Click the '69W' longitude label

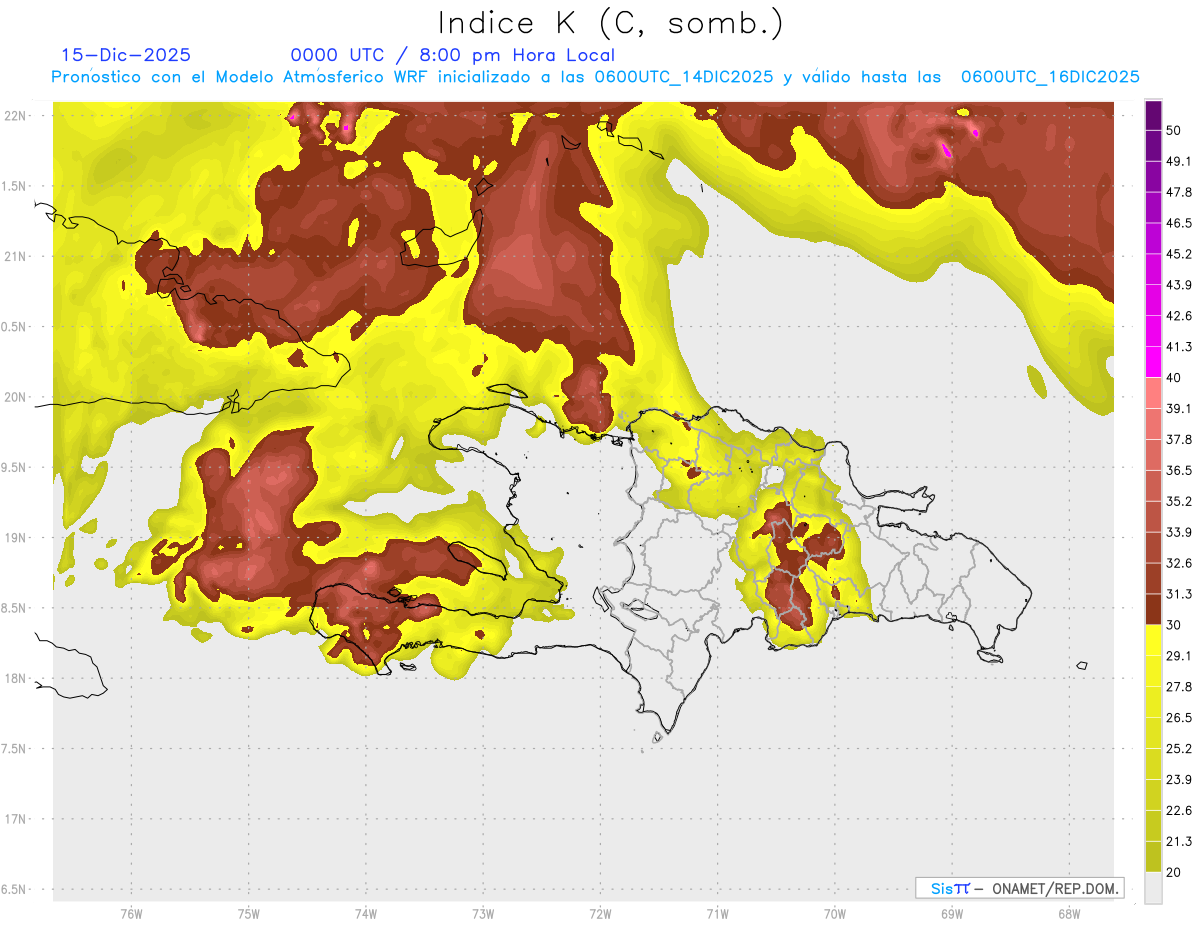pyautogui.click(x=952, y=914)
